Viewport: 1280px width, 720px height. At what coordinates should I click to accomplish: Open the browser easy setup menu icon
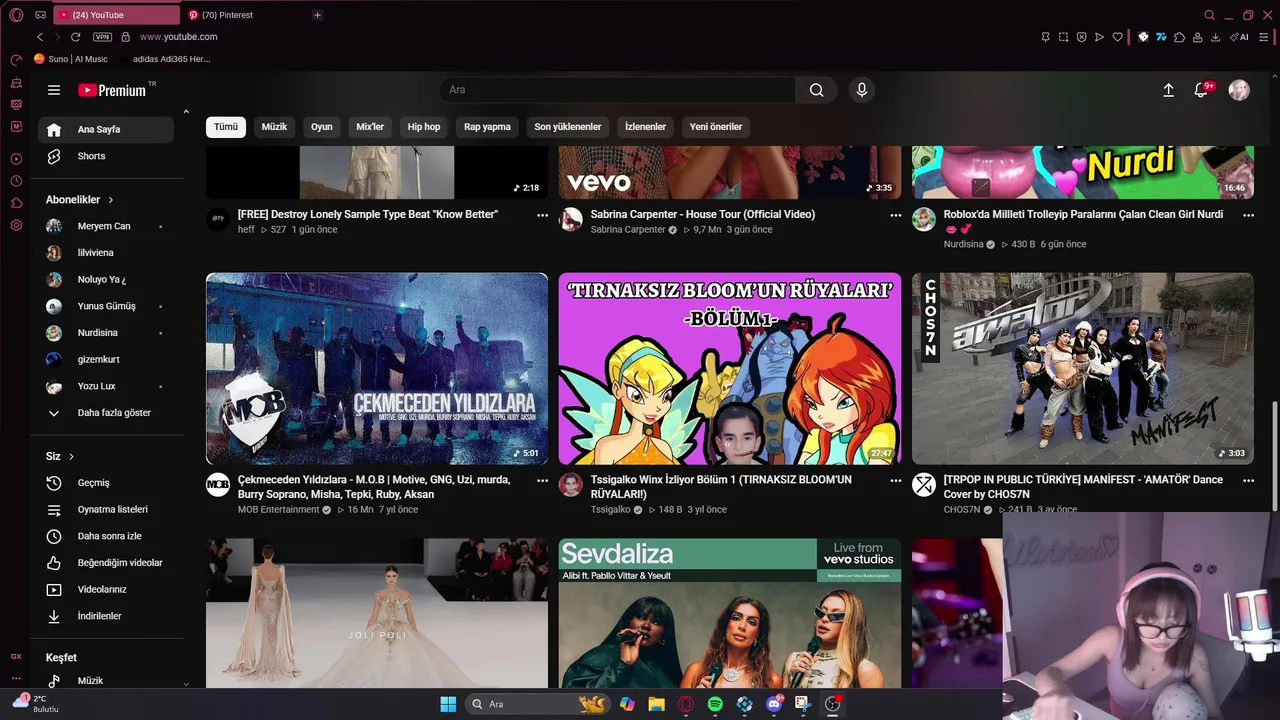click(x=1265, y=37)
